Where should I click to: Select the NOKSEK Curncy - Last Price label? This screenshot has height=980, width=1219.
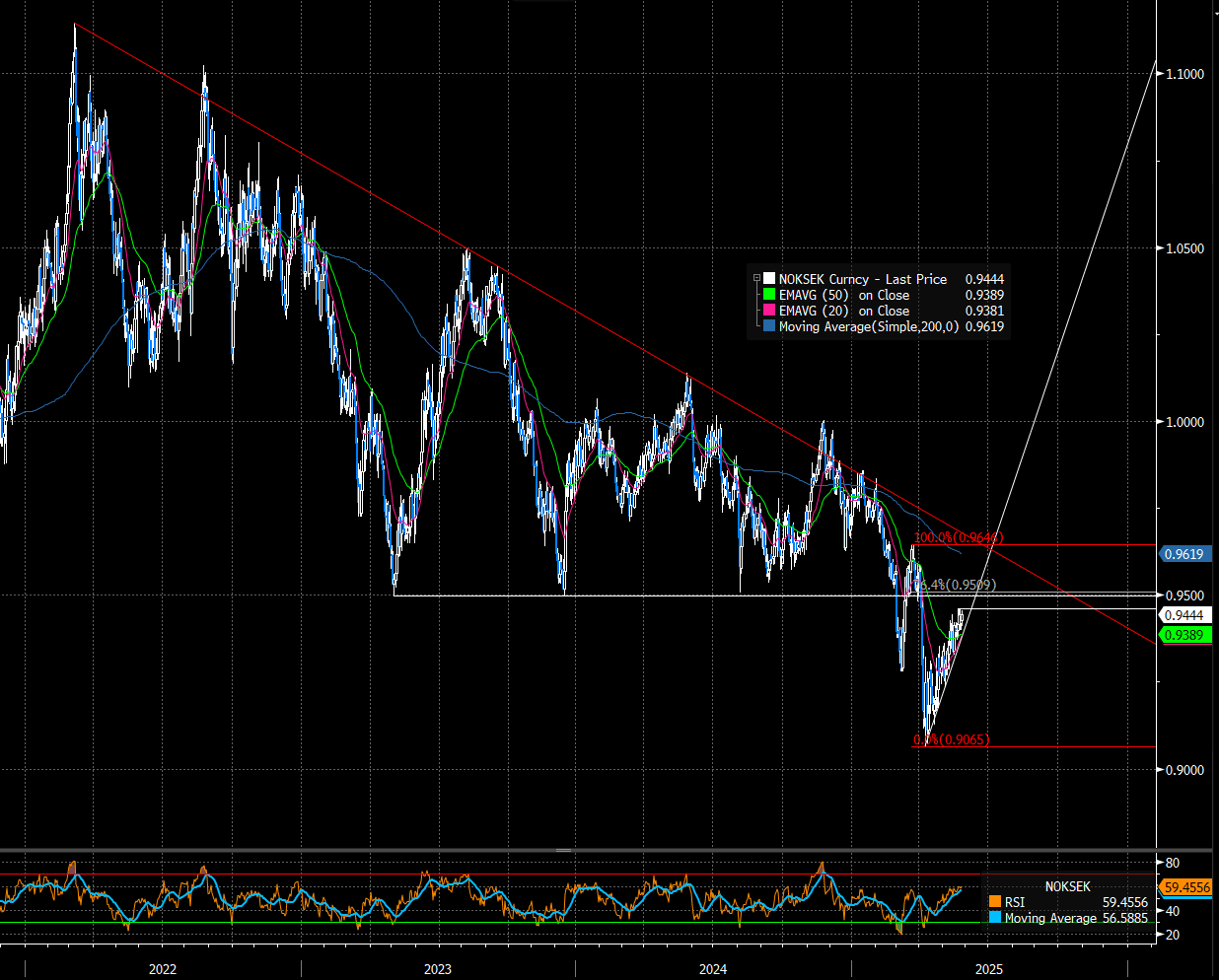click(x=862, y=279)
